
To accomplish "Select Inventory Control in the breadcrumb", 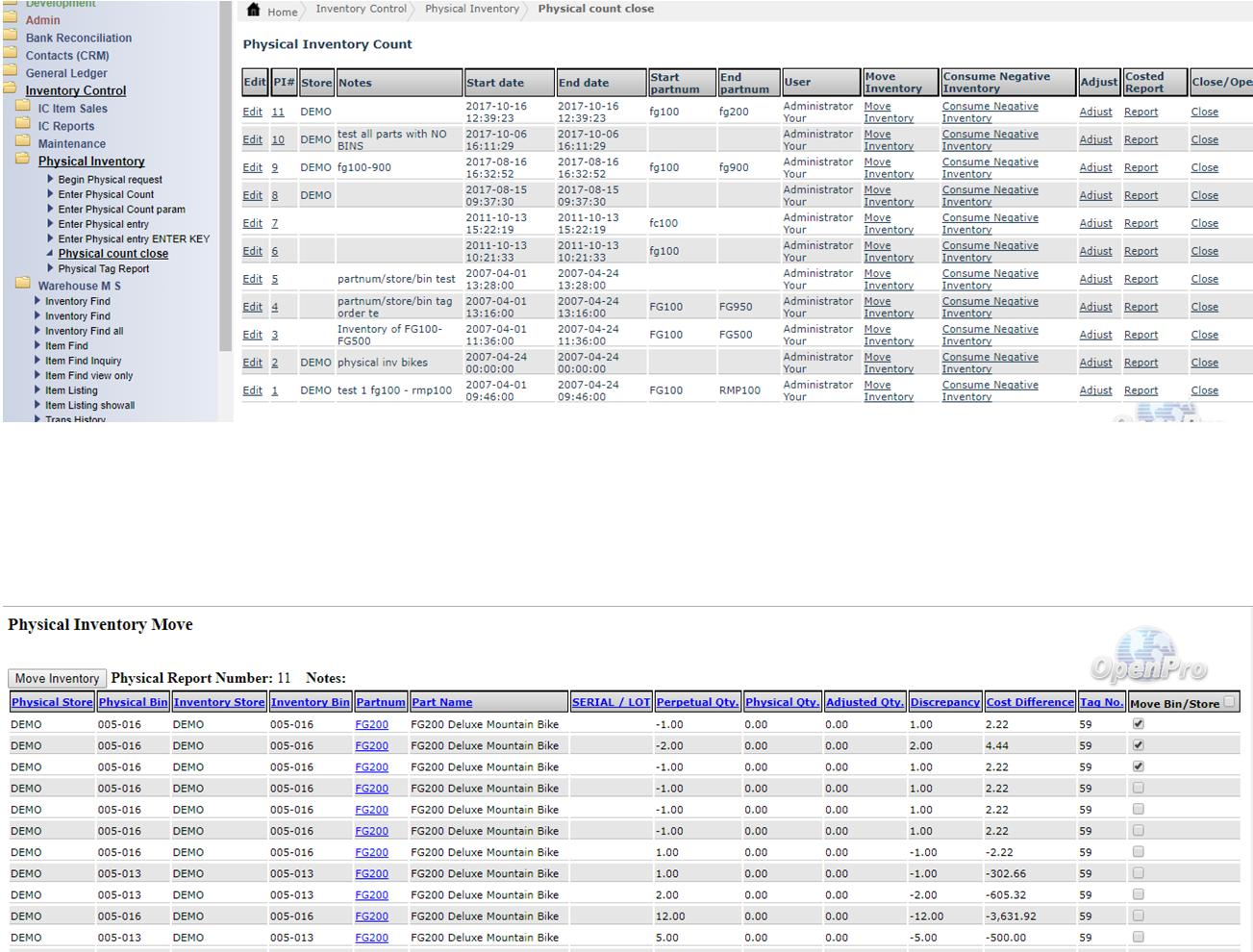I will coord(361,9).
